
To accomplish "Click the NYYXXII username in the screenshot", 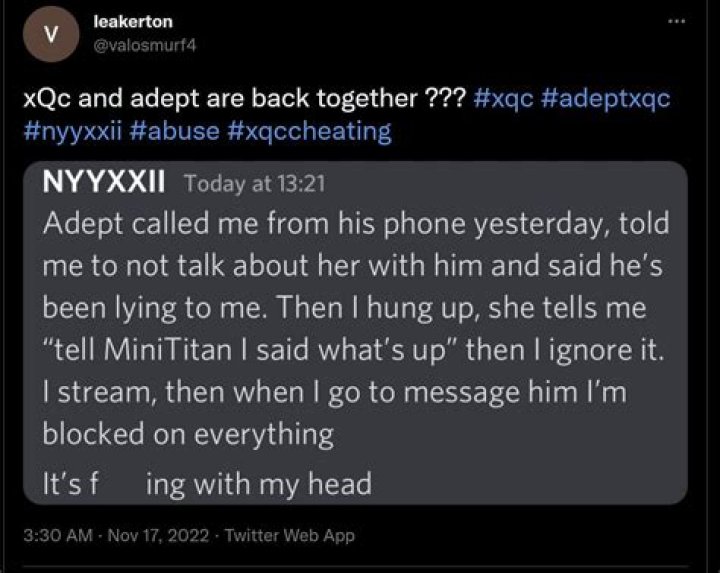I will pyautogui.click(x=108, y=184).
